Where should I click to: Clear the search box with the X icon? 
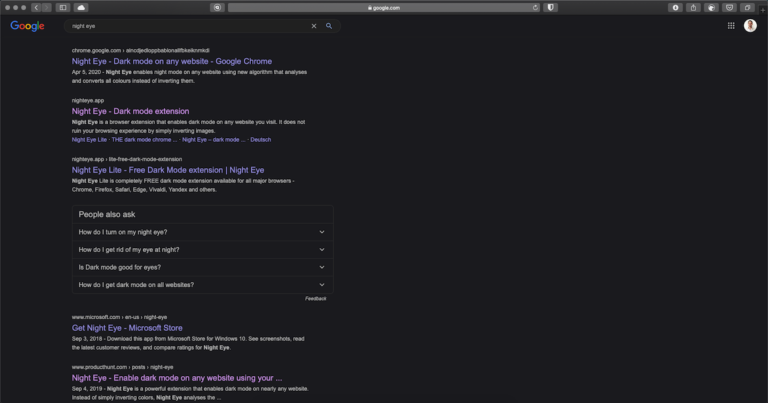[314, 26]
